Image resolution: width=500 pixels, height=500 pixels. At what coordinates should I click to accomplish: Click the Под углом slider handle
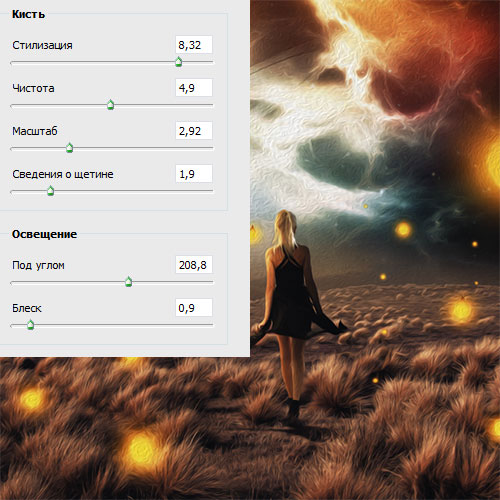(128, 282)
